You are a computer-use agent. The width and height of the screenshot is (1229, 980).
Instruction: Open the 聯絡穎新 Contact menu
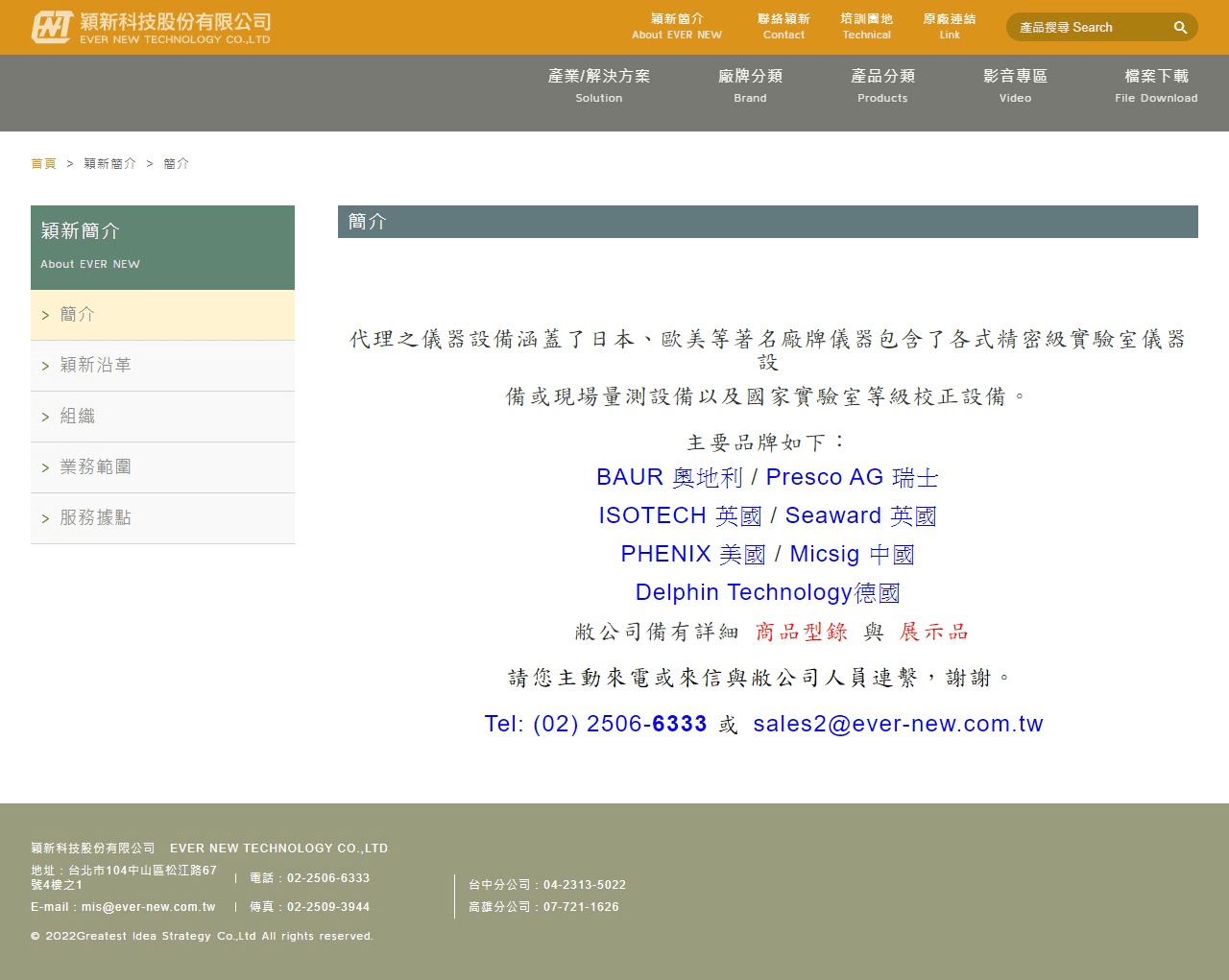pyautogui.click(x=783, y=27)
